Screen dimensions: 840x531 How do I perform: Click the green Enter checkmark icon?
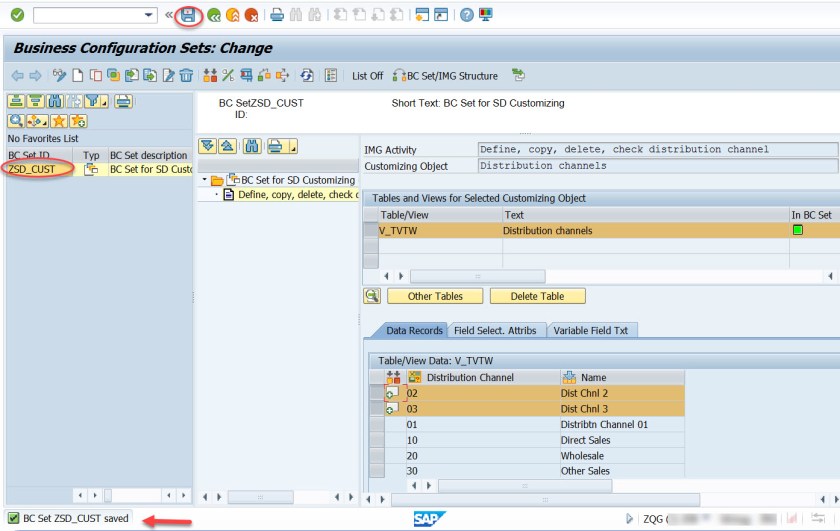17,15
